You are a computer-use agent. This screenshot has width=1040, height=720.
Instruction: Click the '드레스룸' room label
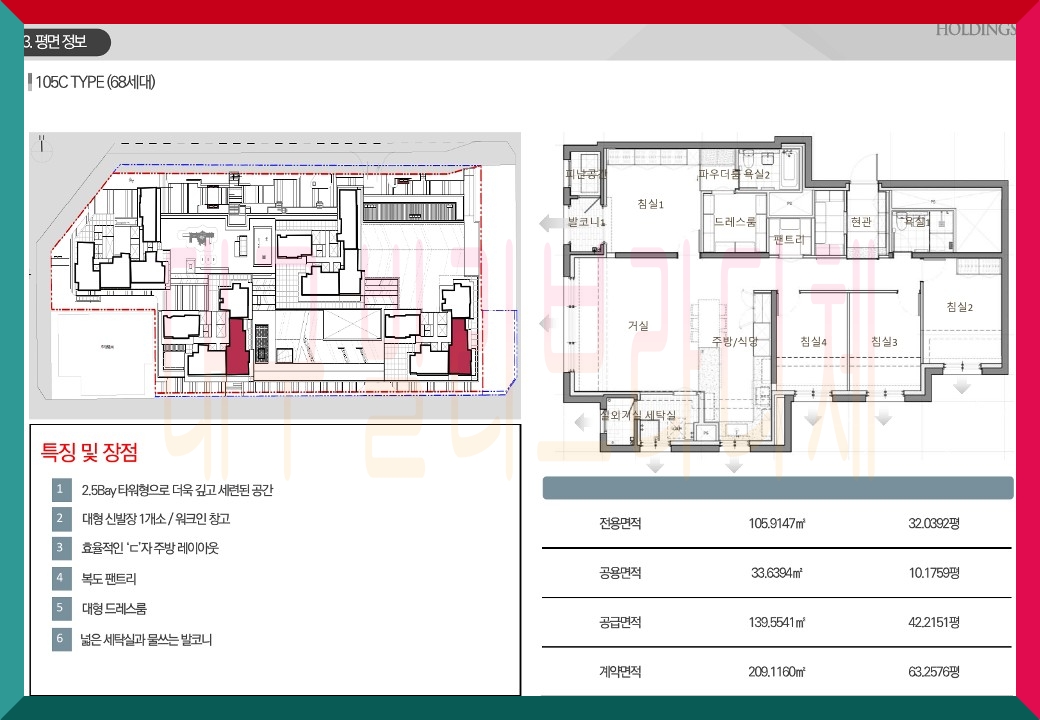click(735, 221)
